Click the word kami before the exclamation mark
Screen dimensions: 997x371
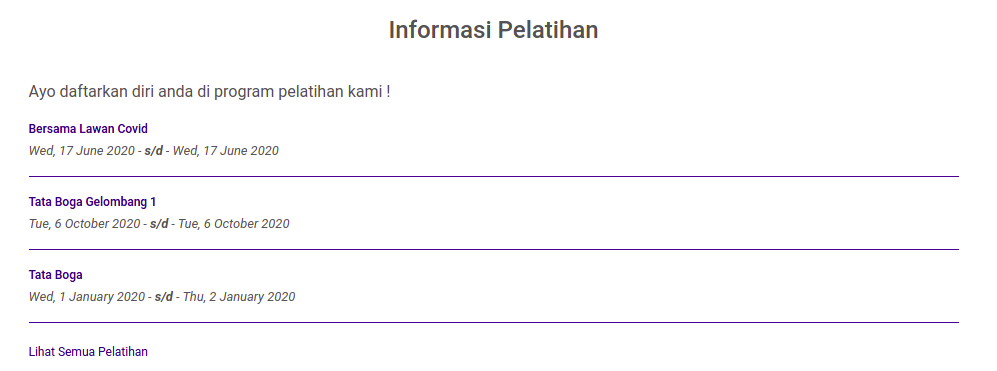pyautogui.click(x=364, y=92)
